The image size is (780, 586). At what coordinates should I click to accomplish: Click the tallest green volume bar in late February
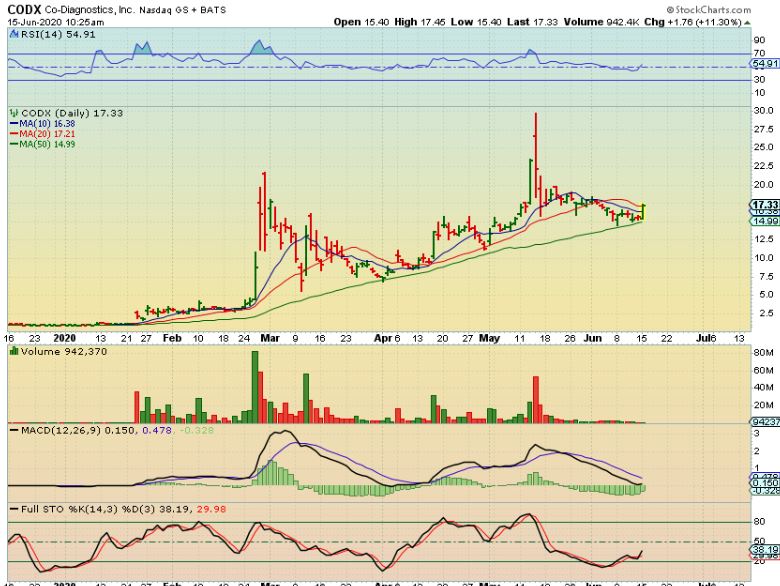[x=255, y=387]
